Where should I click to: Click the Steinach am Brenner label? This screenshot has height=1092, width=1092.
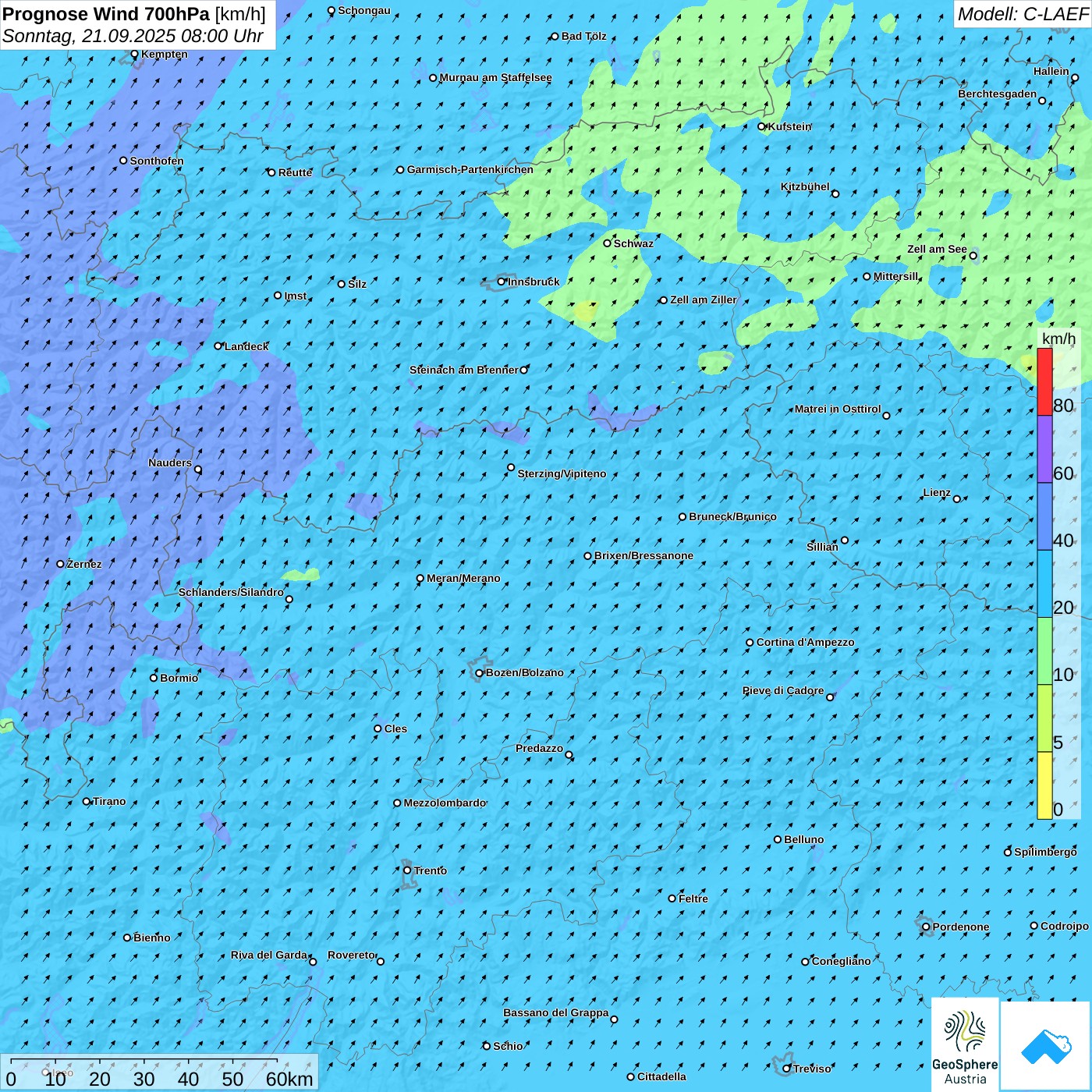464,370
